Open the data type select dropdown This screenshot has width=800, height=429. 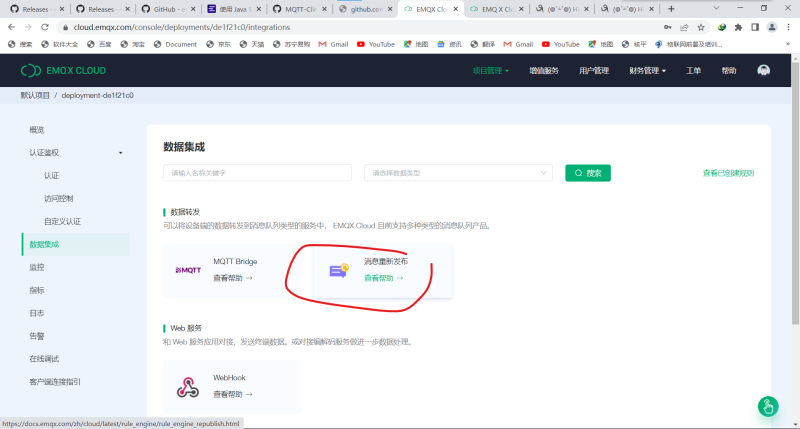point(458,173)
